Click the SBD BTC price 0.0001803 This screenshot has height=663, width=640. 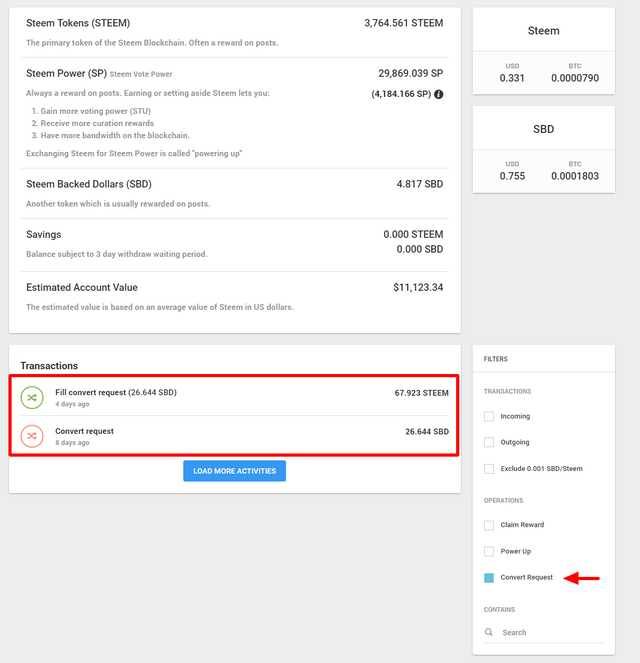(x=575, y=176)
